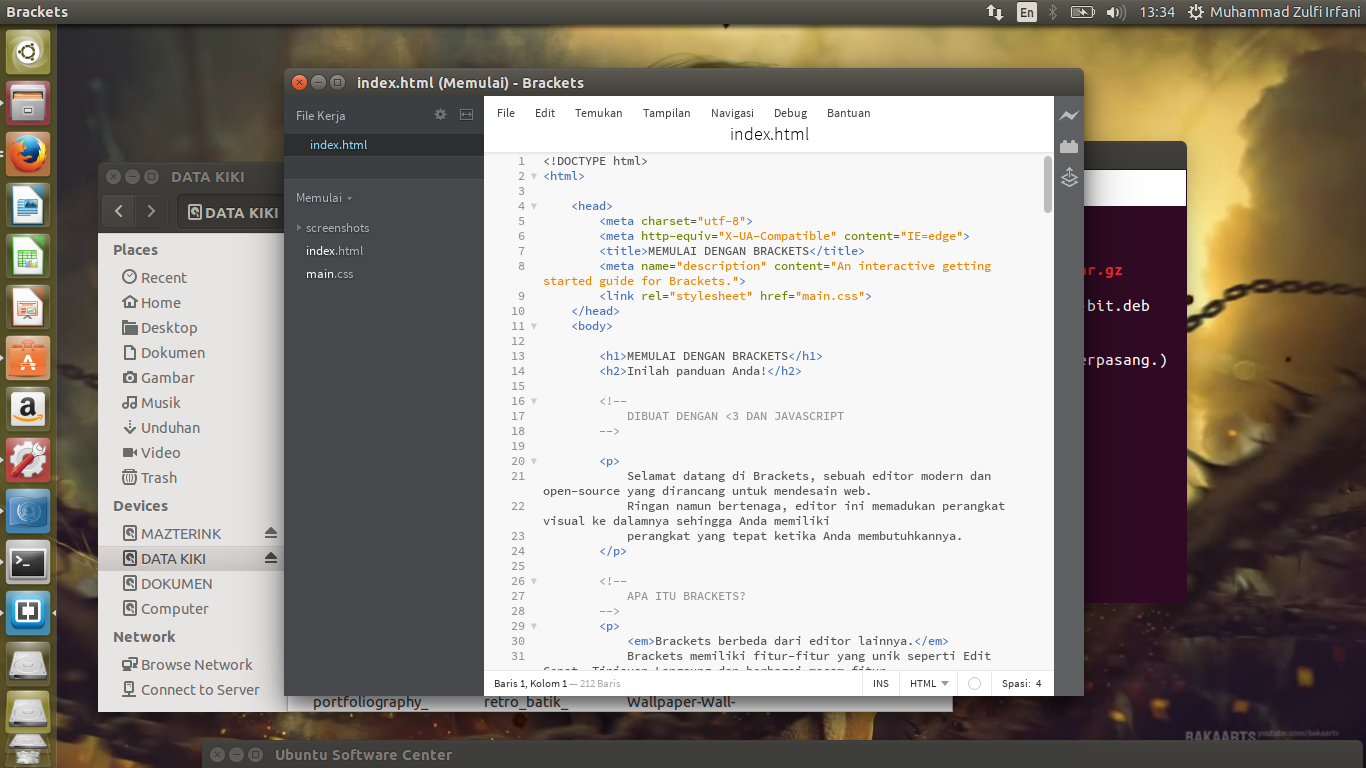Click DATA KIKI path button in Files toolbar
The width and height of the screenshot is (1366, 768).
point(230,212)
